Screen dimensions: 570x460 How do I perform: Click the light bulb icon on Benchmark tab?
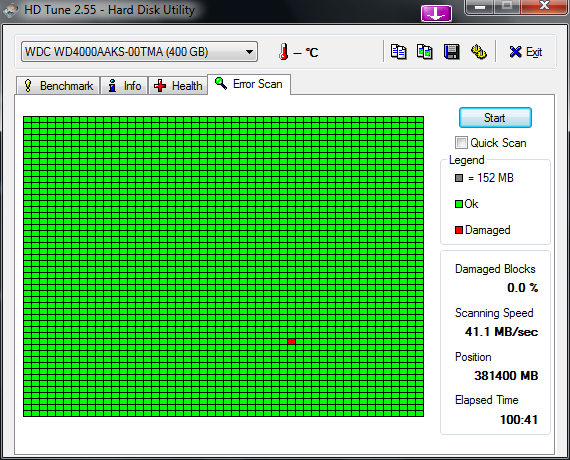pyautogui.click(x=28, y=85)
